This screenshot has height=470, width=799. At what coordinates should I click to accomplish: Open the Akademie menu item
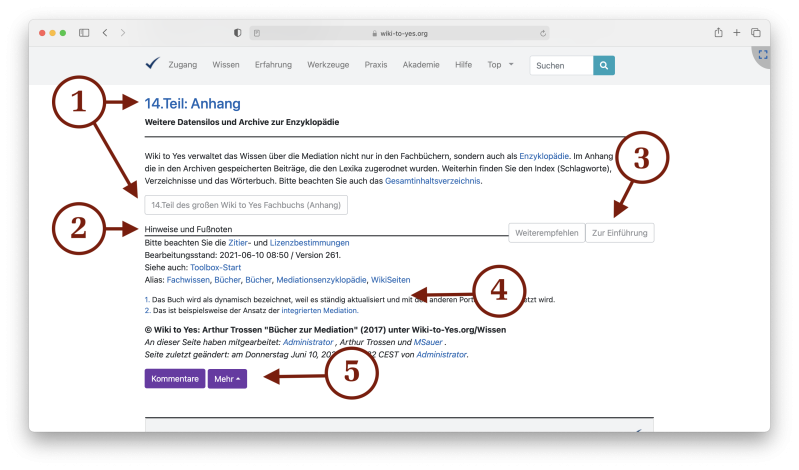[x=420, y=65]
